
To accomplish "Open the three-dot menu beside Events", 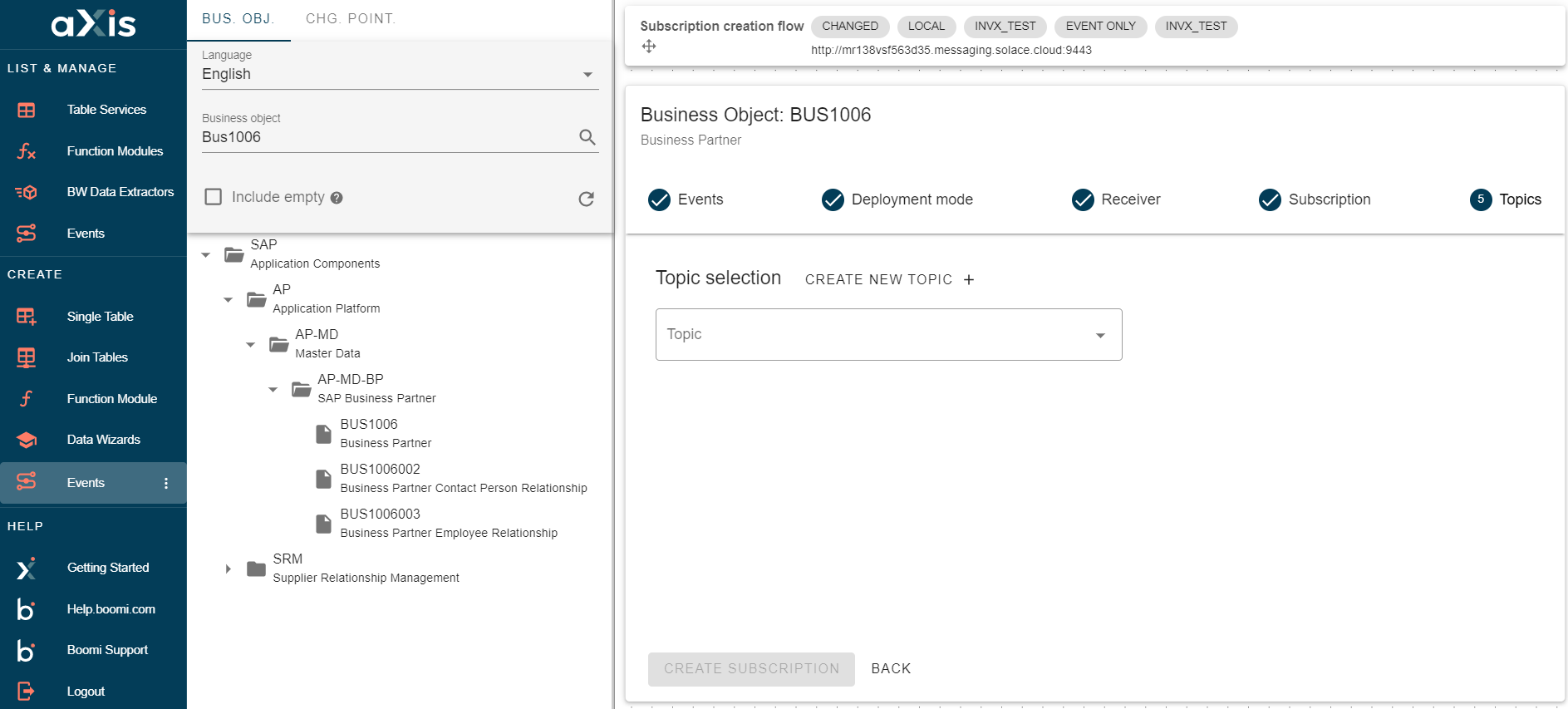I will [x=166, y=483].
